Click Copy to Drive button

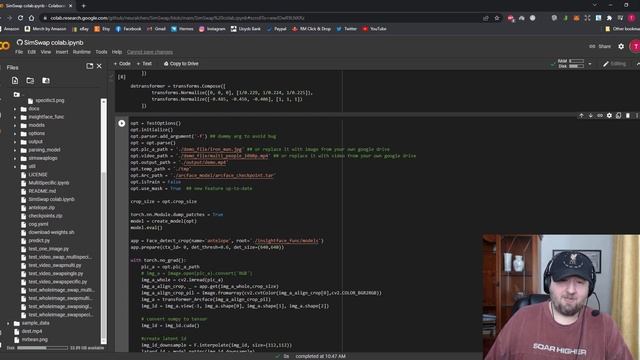coord(181,64)
